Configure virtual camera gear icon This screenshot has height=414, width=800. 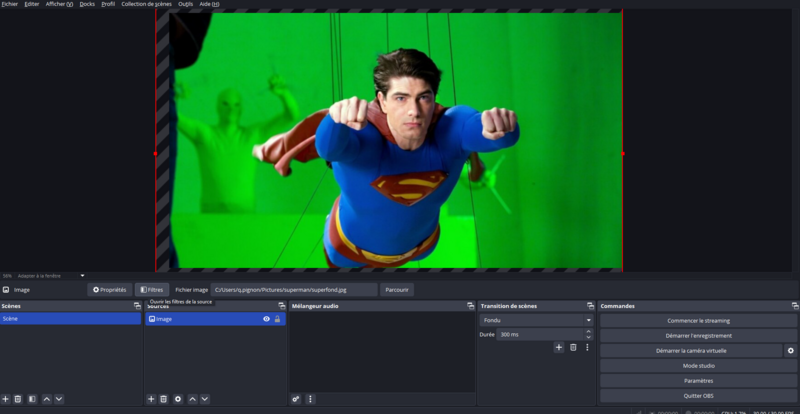click(x=791, y=351)
